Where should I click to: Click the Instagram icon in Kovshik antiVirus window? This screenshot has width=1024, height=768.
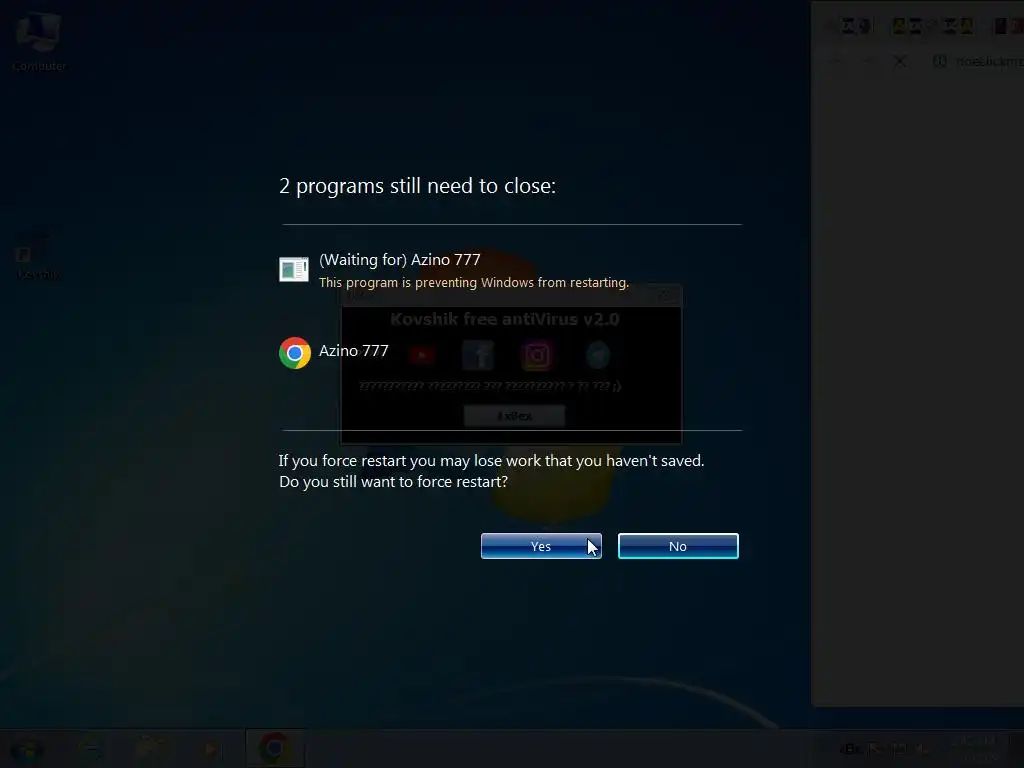coord(537,355)
